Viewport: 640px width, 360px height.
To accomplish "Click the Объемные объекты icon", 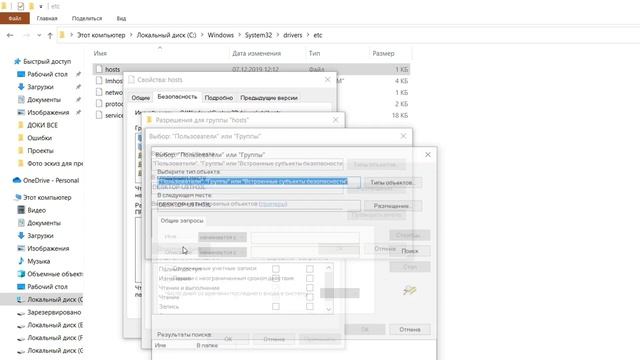I will click(21, 273).
